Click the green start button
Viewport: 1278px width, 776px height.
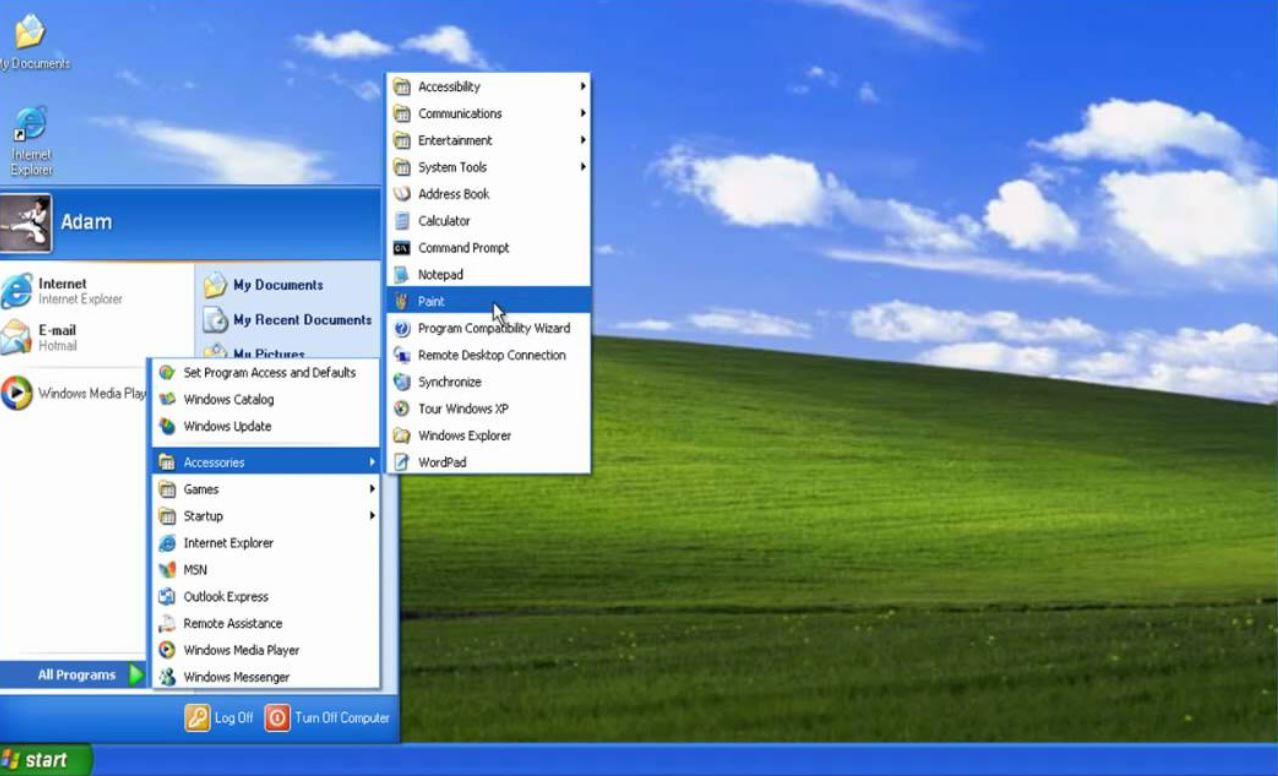click(x=46, y=760)
